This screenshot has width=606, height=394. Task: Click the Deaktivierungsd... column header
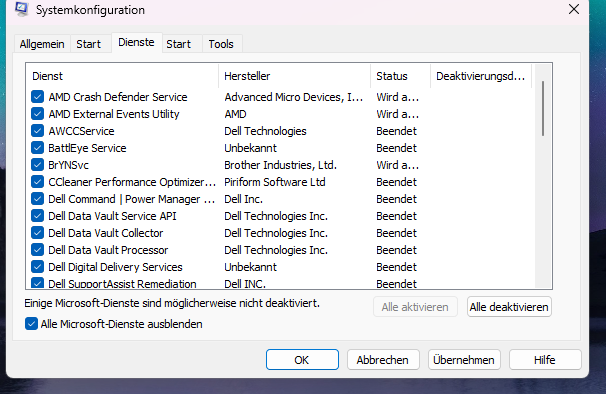pos(481,76)
